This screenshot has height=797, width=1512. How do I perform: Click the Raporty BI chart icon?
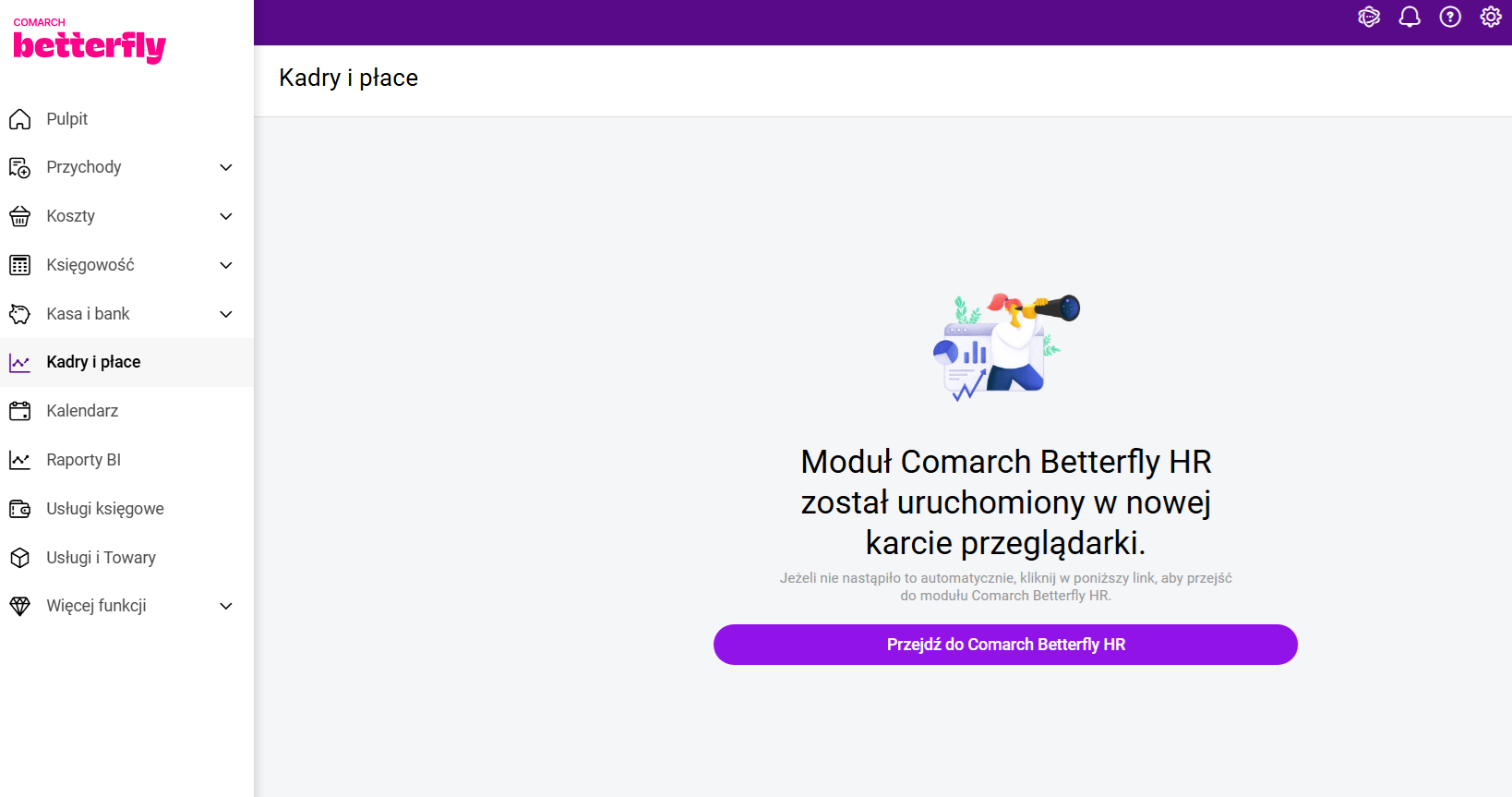[19, 460]
